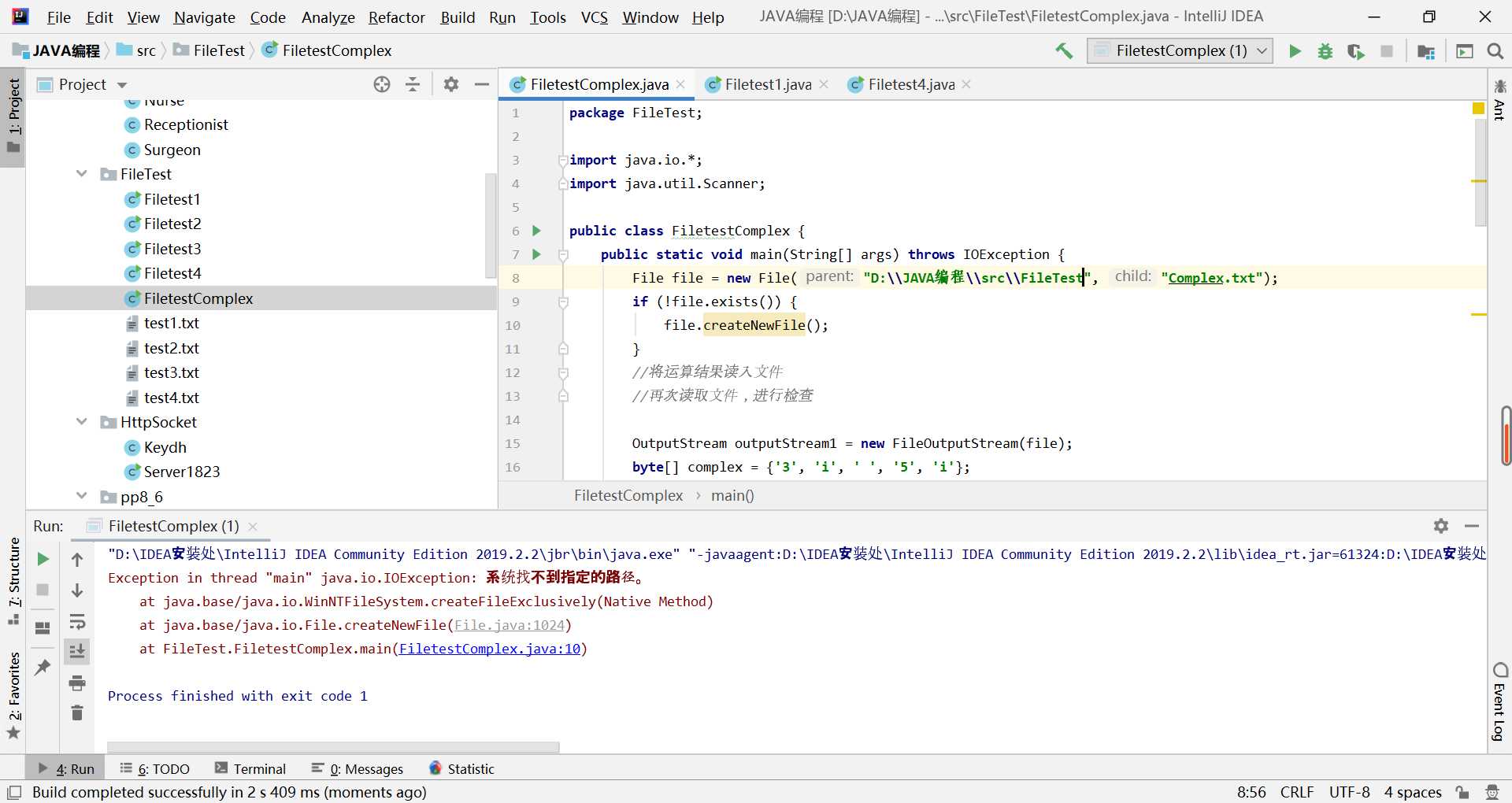Close the FiletestComplex.java tab

tap(680, 84)
